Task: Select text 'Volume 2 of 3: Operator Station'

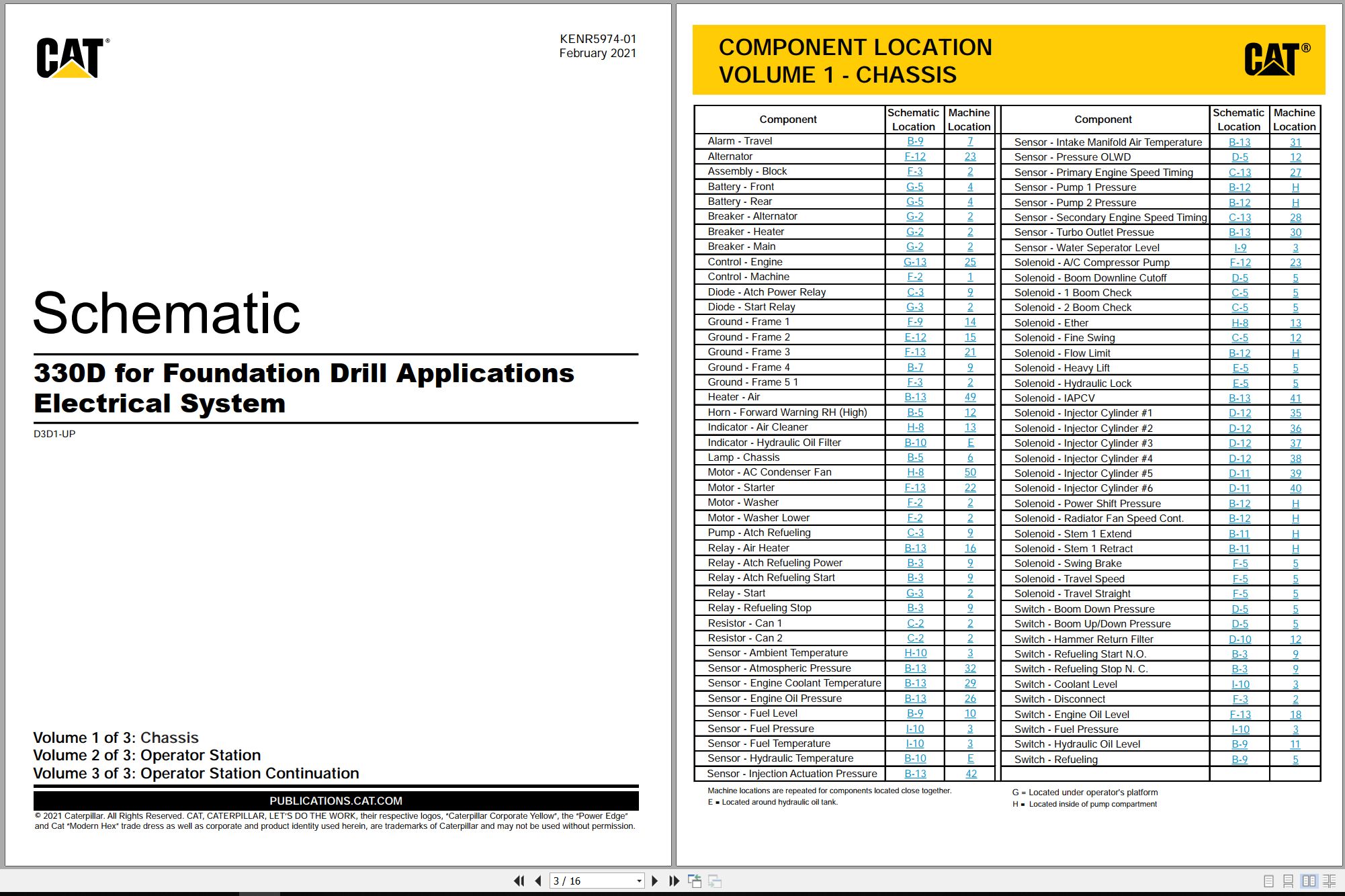Action: (x=147, y=756)
